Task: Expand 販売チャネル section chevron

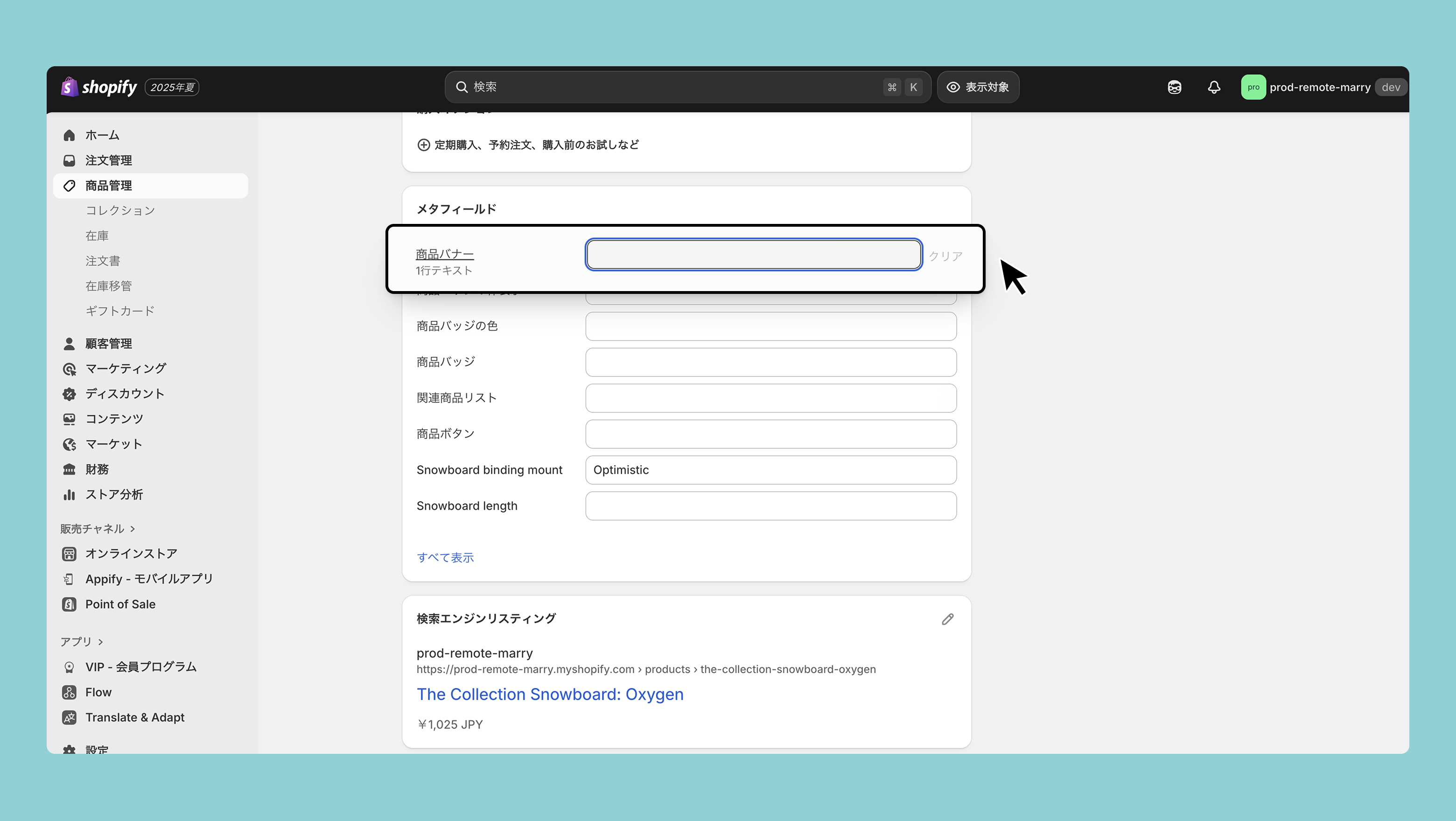Action: coord(132,529)
